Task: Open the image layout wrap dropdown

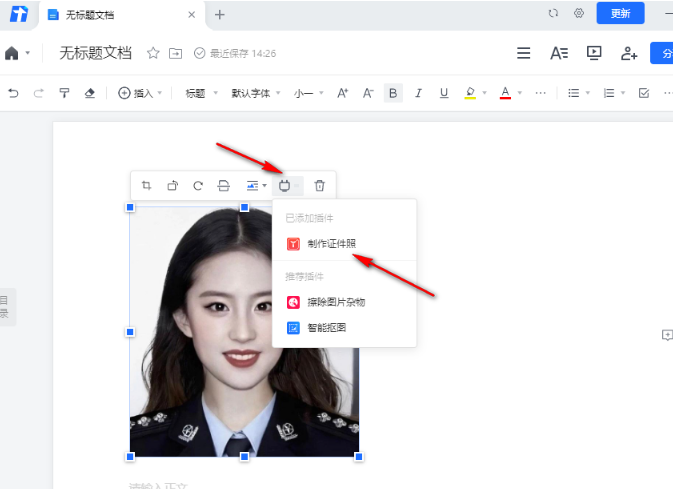Action: tap(256, 185)
